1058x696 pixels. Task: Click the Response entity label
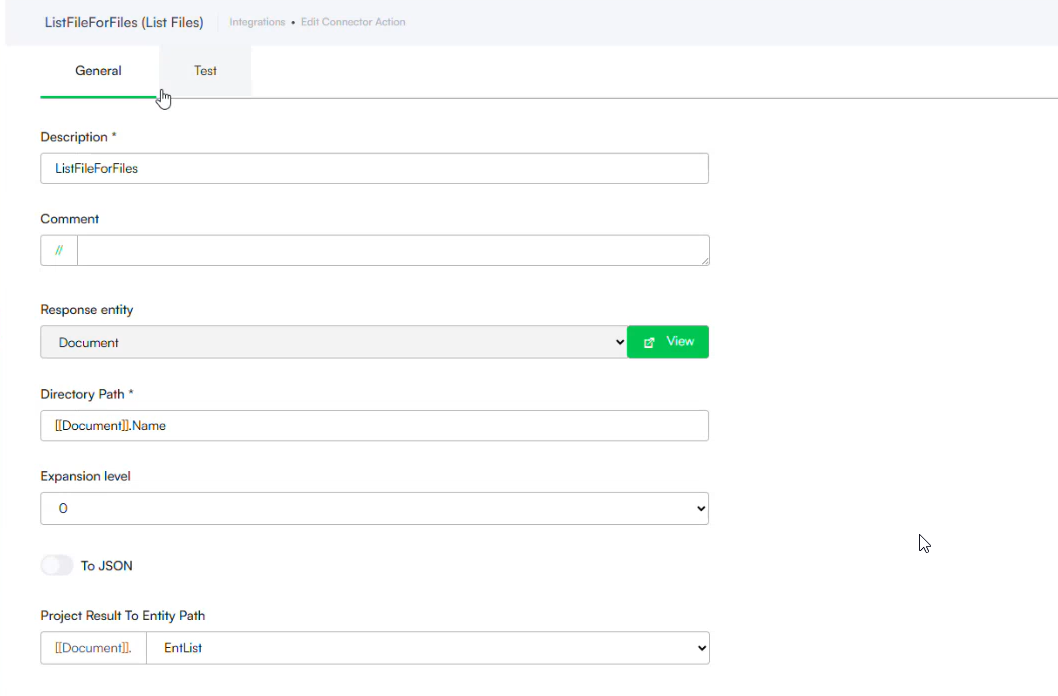(87, 310)
